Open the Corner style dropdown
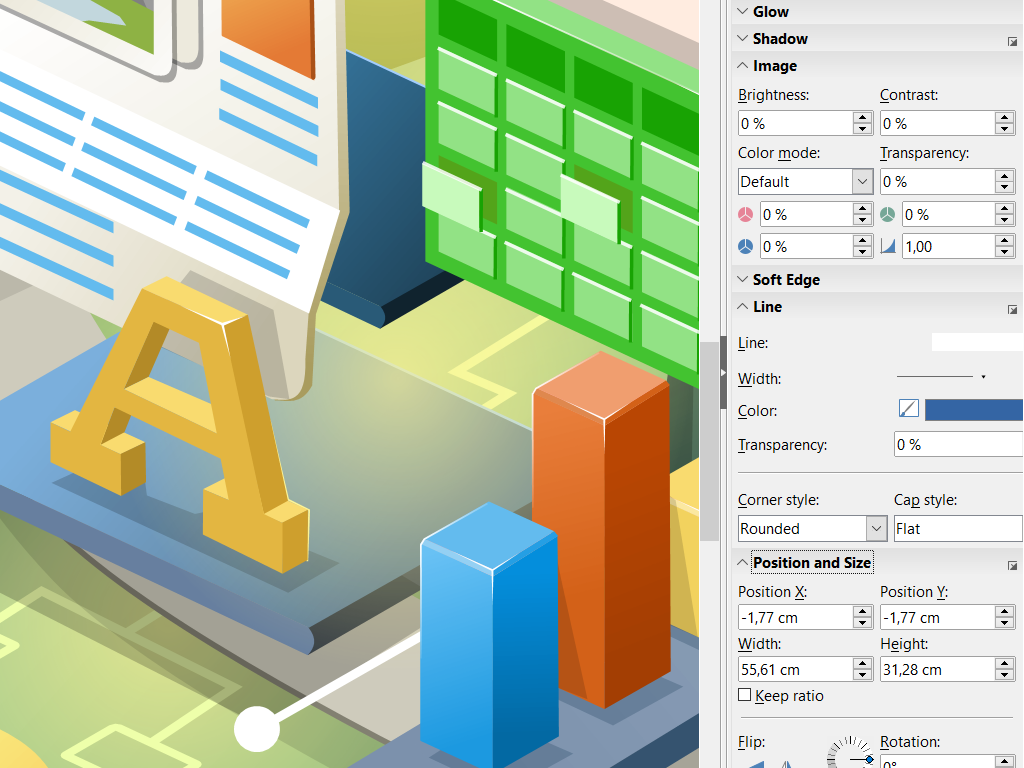The height and width of the screenshot is (768, 1024). 875,528
